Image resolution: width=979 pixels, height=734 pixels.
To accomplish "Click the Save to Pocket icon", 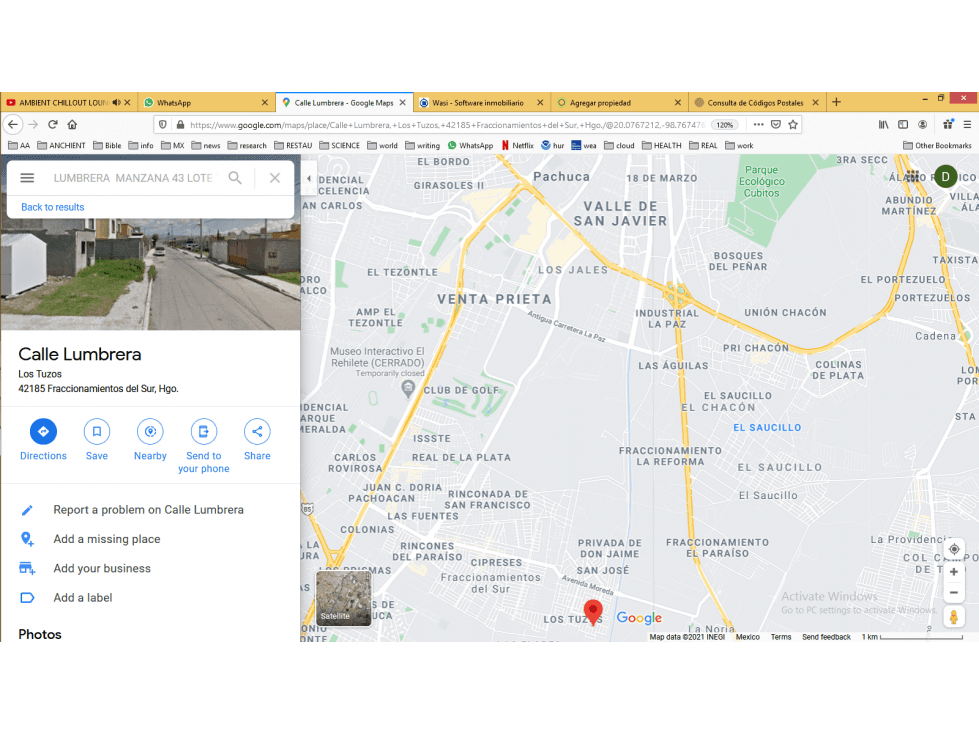I will (775, 124).
